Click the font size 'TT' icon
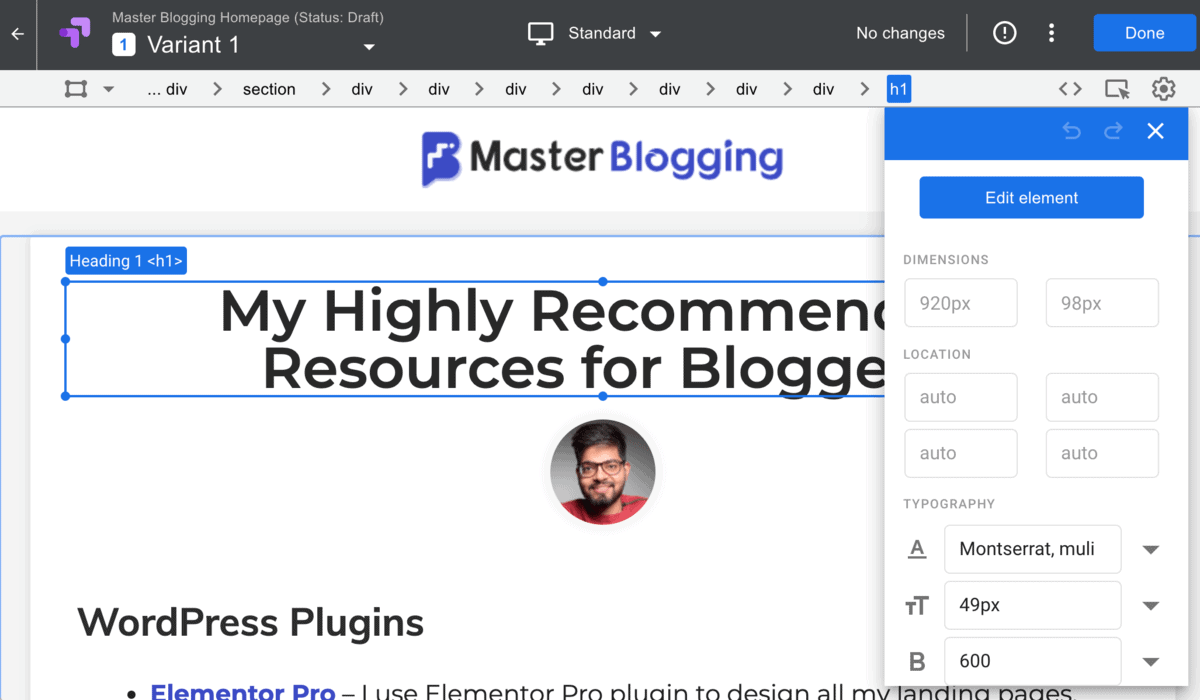This screenshot has width=1200, height=700. [x=917, y=605]
